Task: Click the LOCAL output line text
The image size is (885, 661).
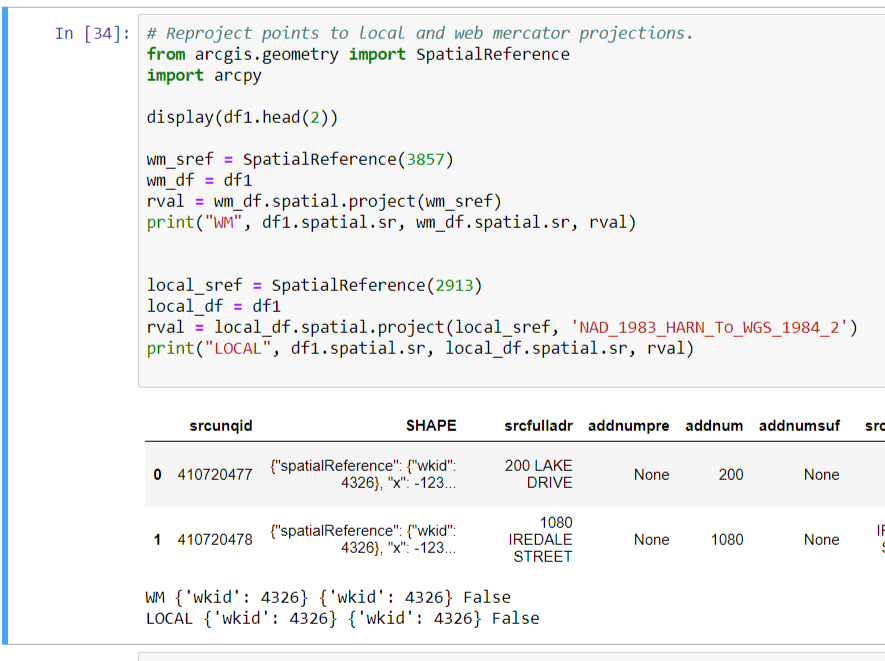Action: tap(342, 618)
